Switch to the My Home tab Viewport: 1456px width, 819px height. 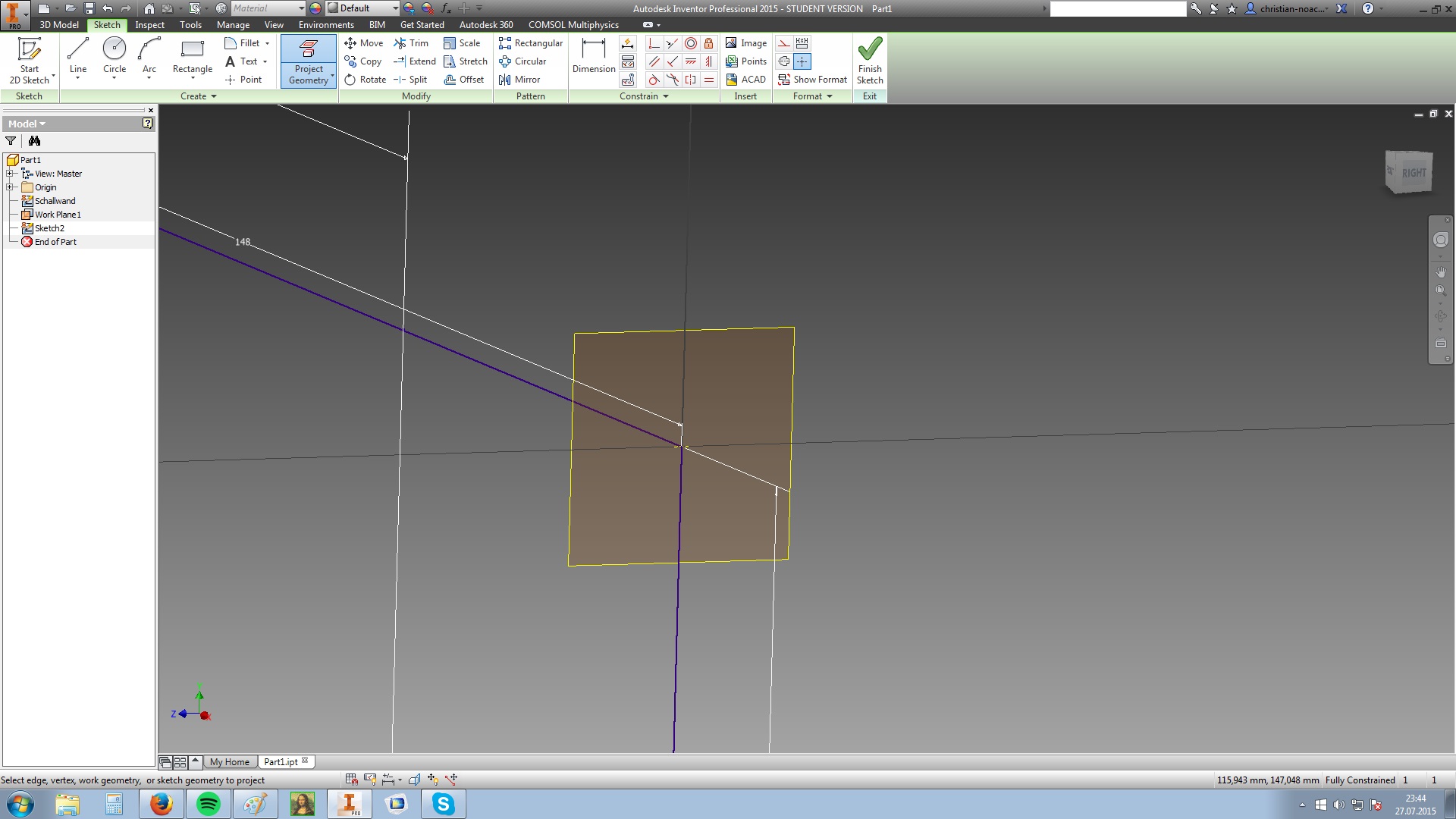tap(229, 762)
